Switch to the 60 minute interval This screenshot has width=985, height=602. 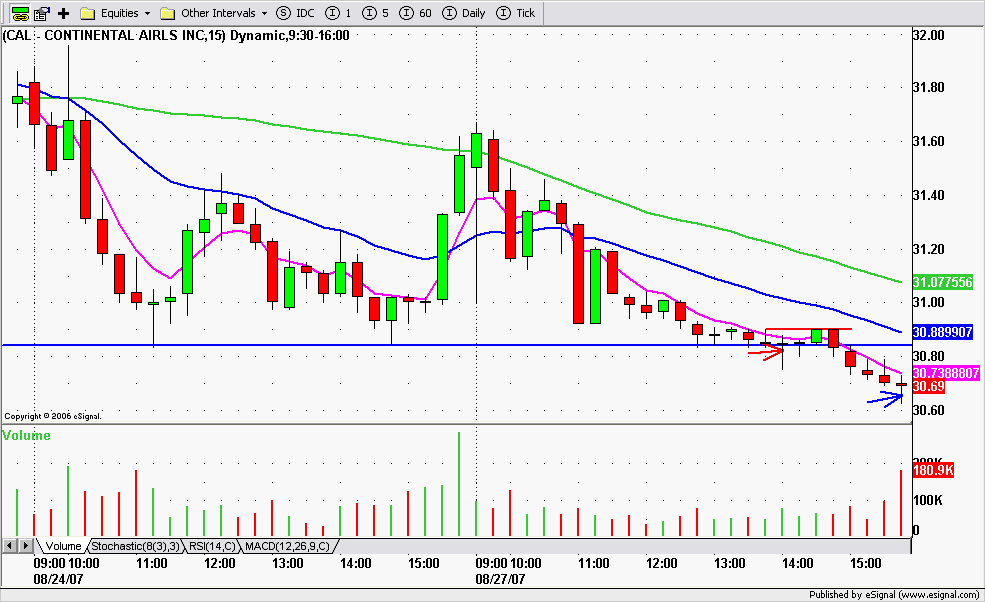pos(416,13)
